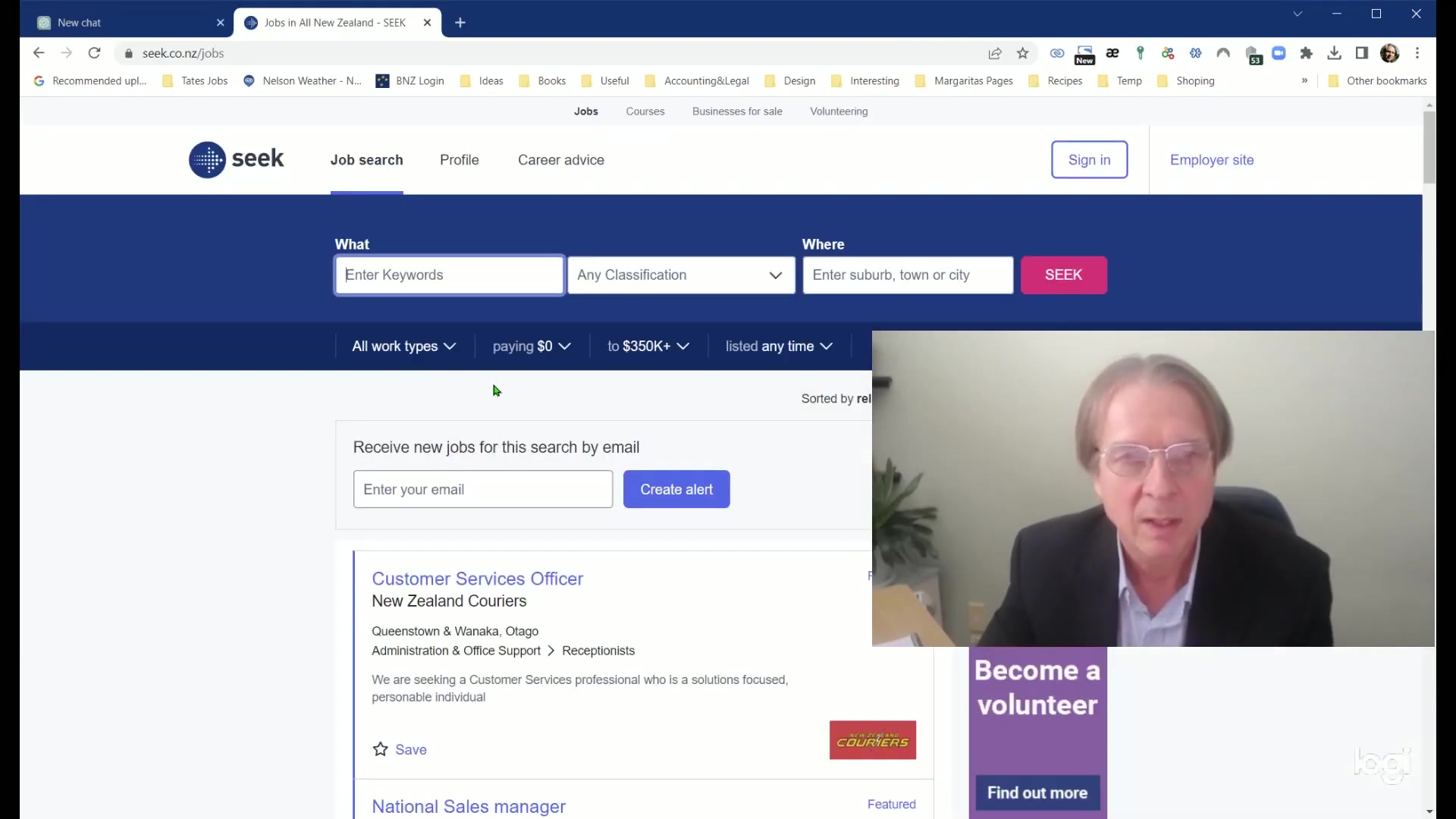Click the star icon beside Save
The image size is (1456, 819).
381,749
